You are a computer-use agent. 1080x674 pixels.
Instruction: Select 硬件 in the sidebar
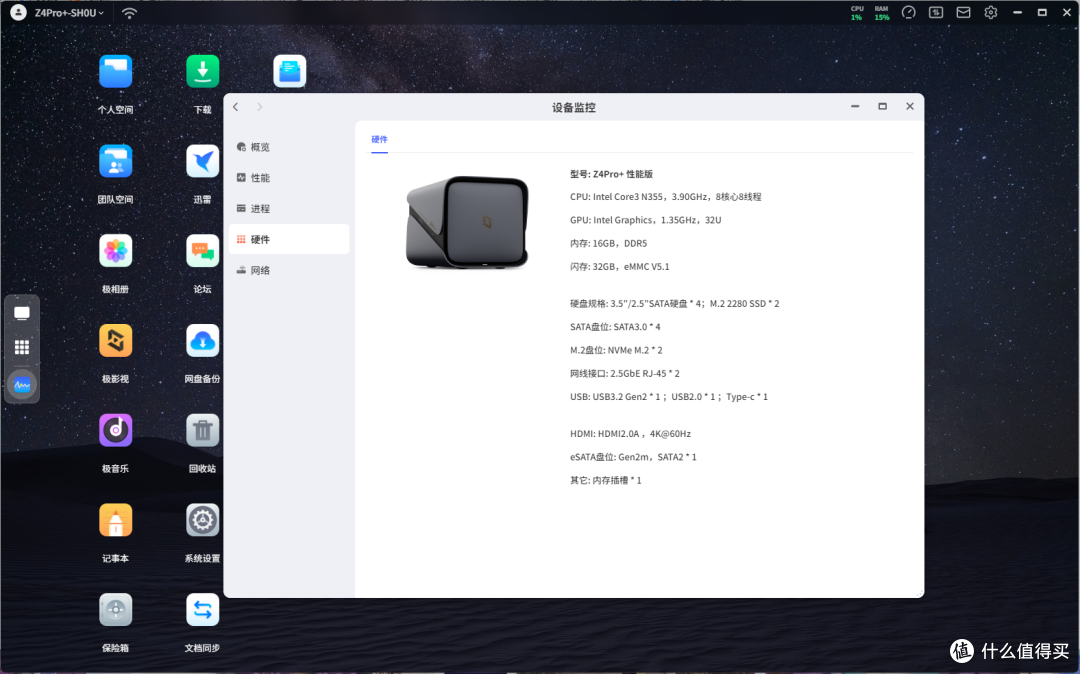[289, 239]
